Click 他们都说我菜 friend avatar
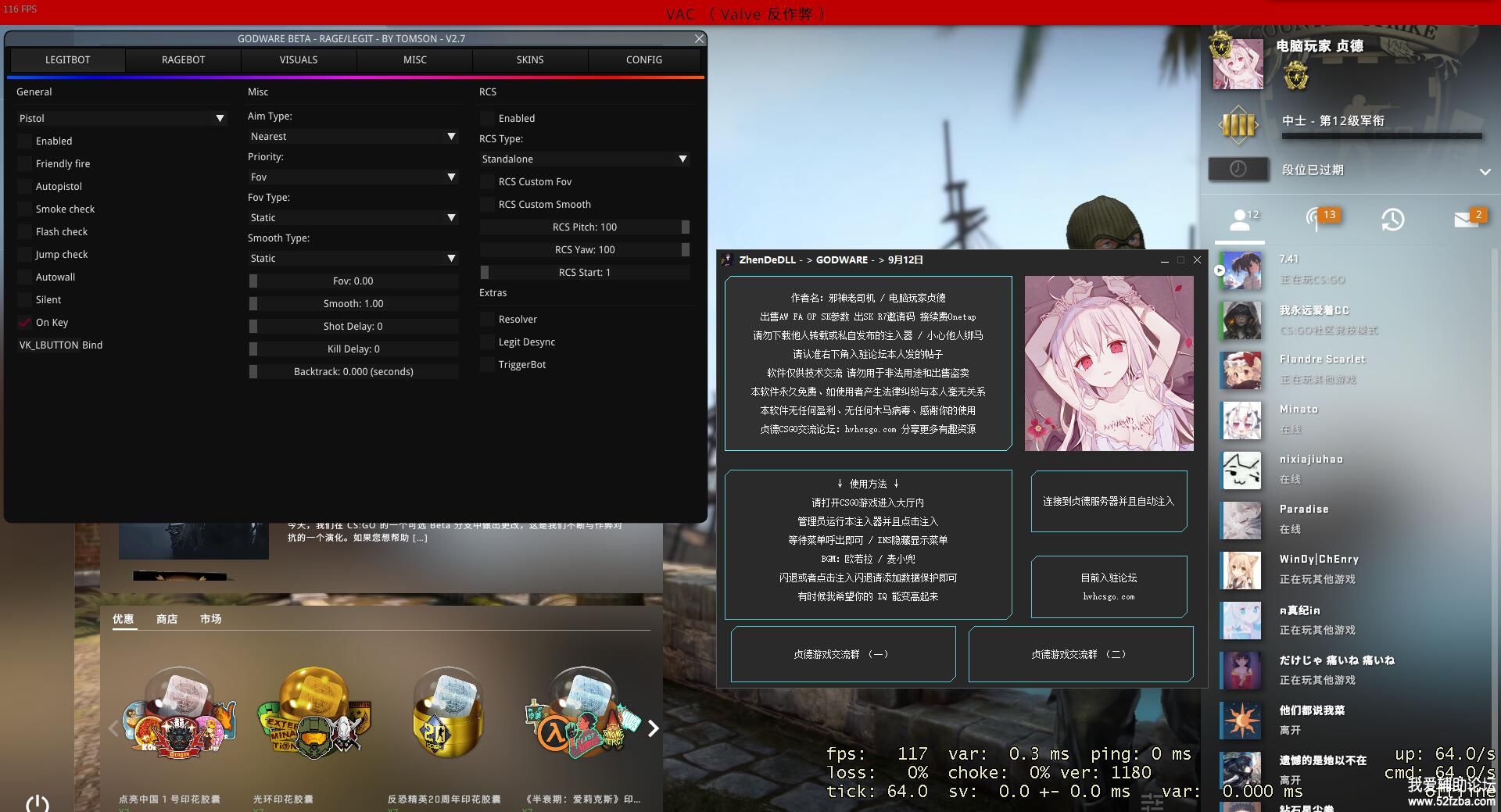 (1241, 721)
